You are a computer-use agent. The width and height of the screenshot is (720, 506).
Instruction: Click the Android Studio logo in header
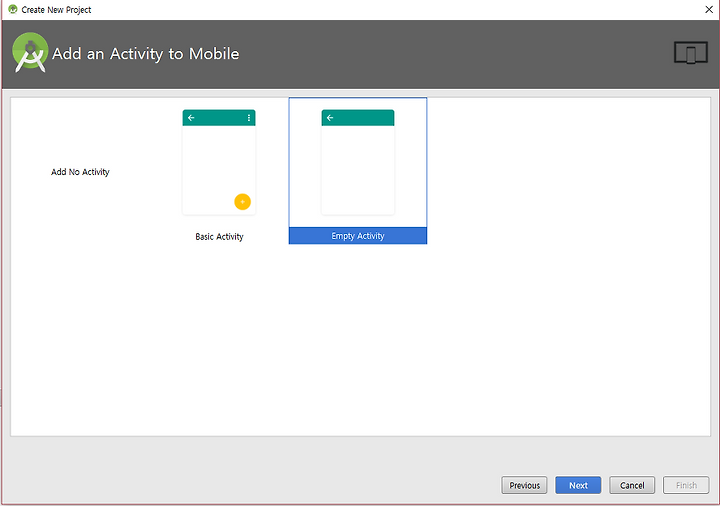click(30, 53)
